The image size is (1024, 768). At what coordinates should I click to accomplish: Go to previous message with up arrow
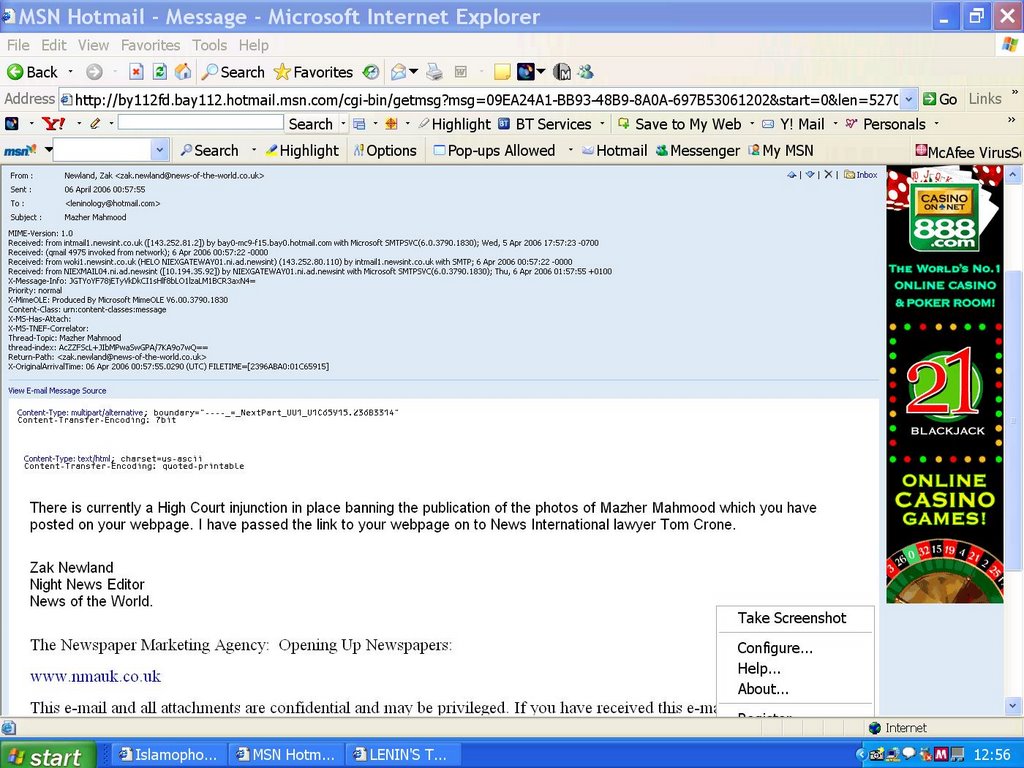pos(792,175)
